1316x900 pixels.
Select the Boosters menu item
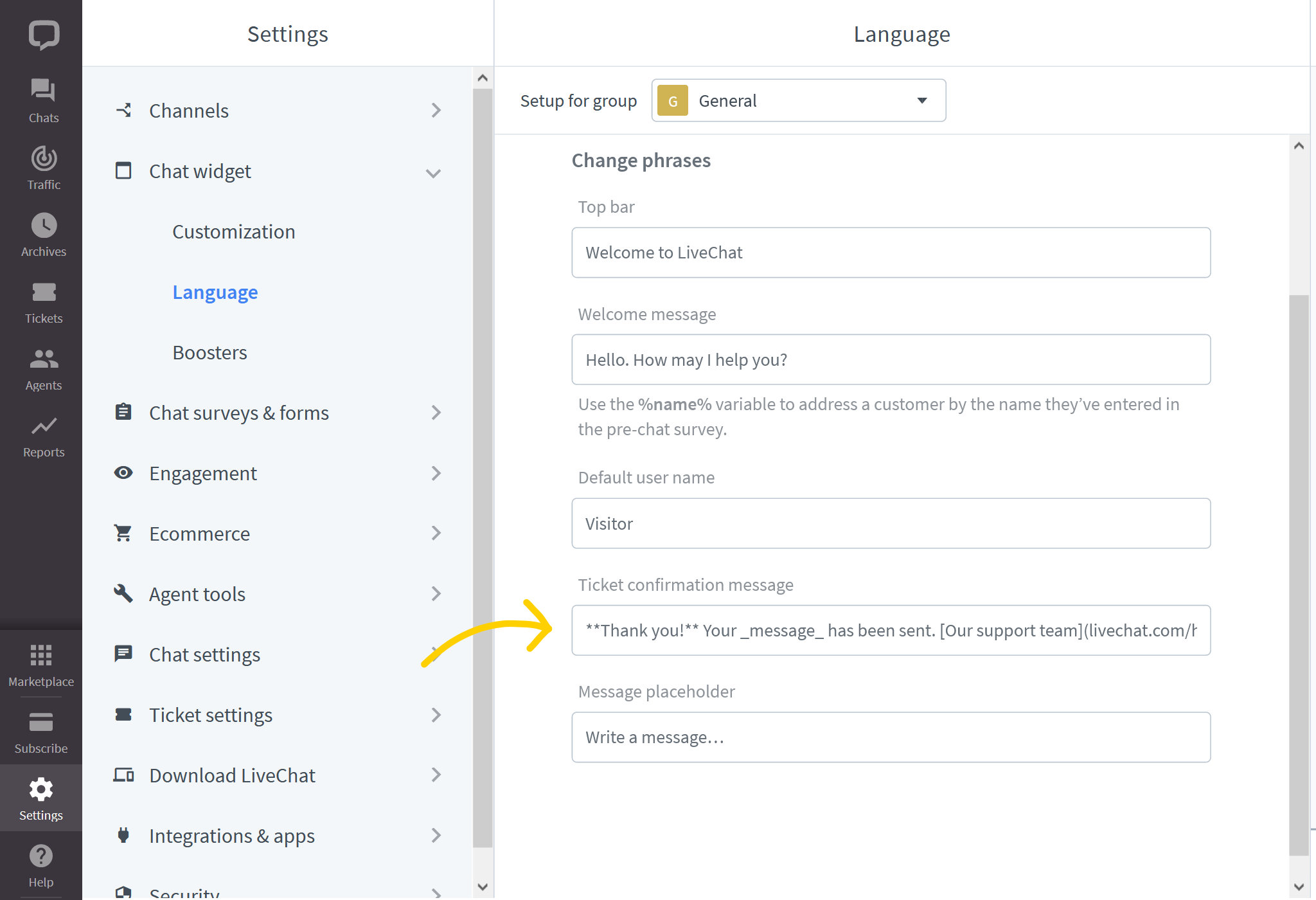pos(209,352)
